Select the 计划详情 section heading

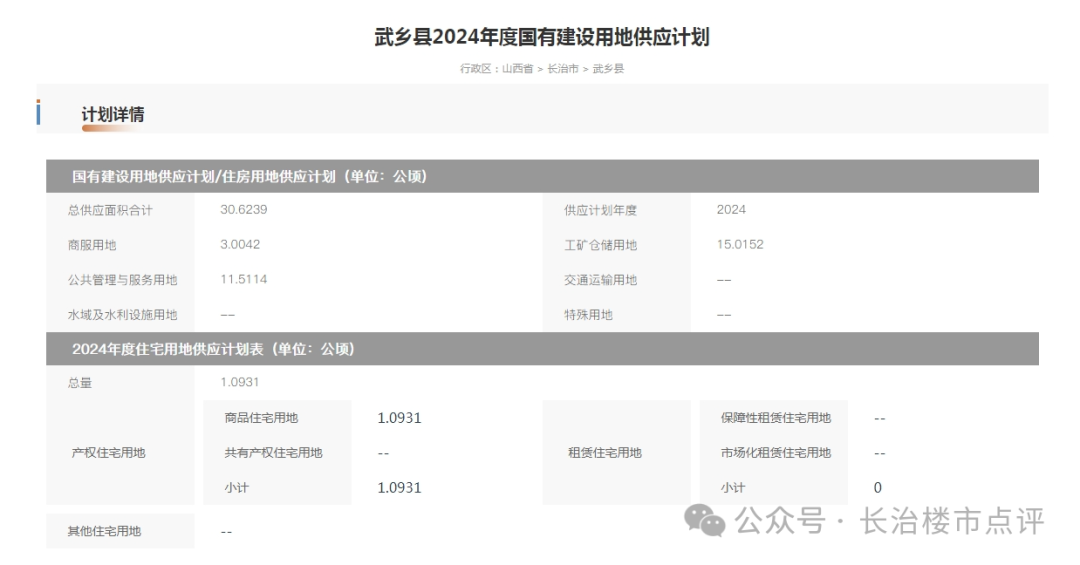(113, 114)
